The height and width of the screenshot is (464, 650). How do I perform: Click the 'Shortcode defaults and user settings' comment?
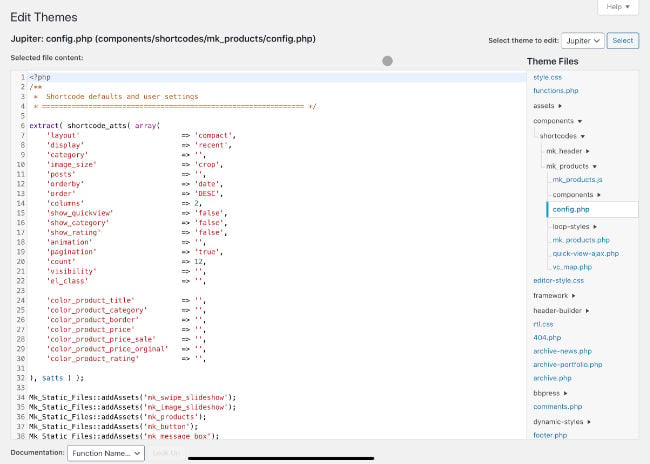[122, 97]
